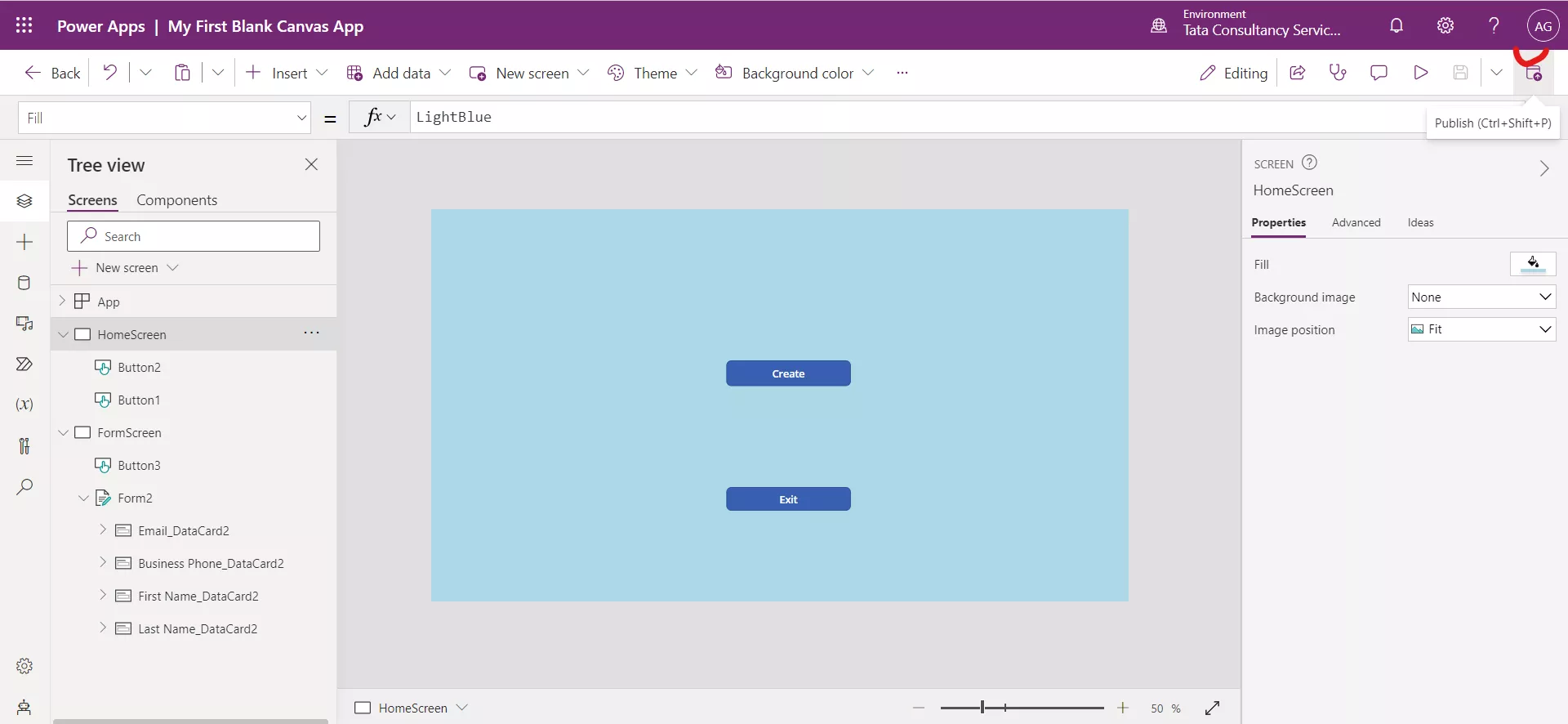Viewport: 1568px width, 724px height.
Task: Open the Theme dropdown
Action: (x=692, y=73)
